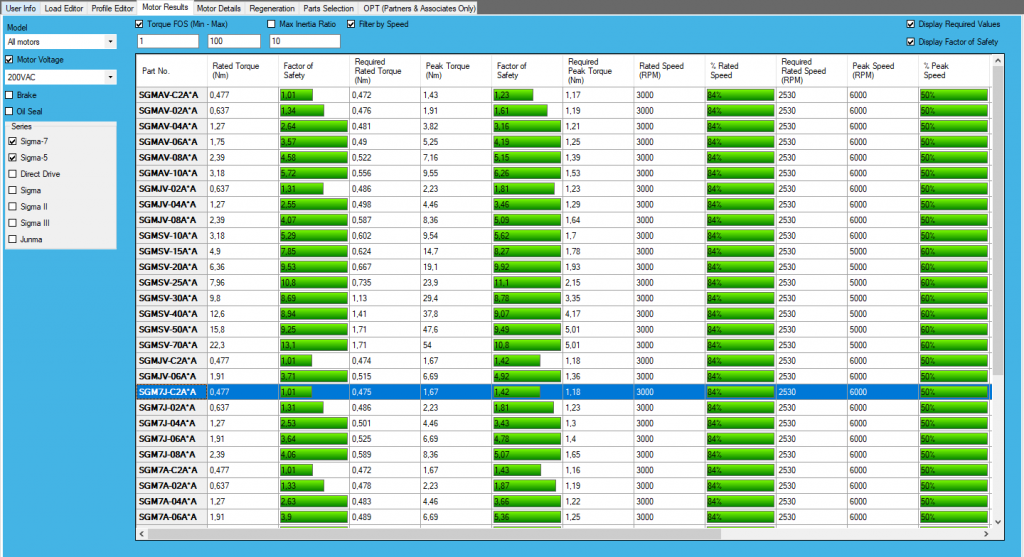Screen dimensions: 1024x557
Task: Sort by Required Peak Torque header
Action: [598, 71]
